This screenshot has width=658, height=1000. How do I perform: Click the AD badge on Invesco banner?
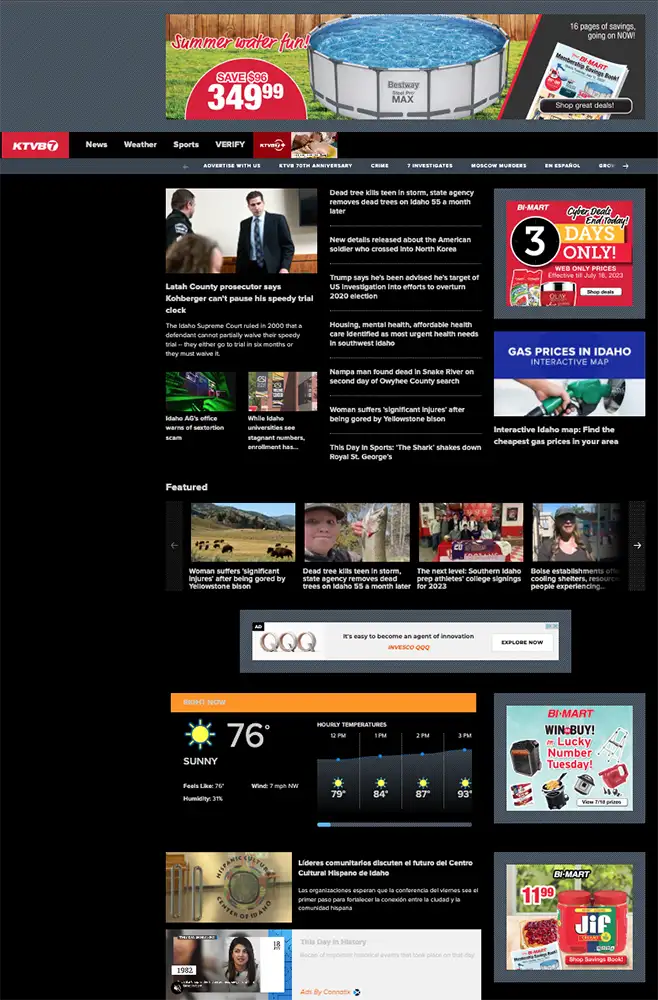258,626
